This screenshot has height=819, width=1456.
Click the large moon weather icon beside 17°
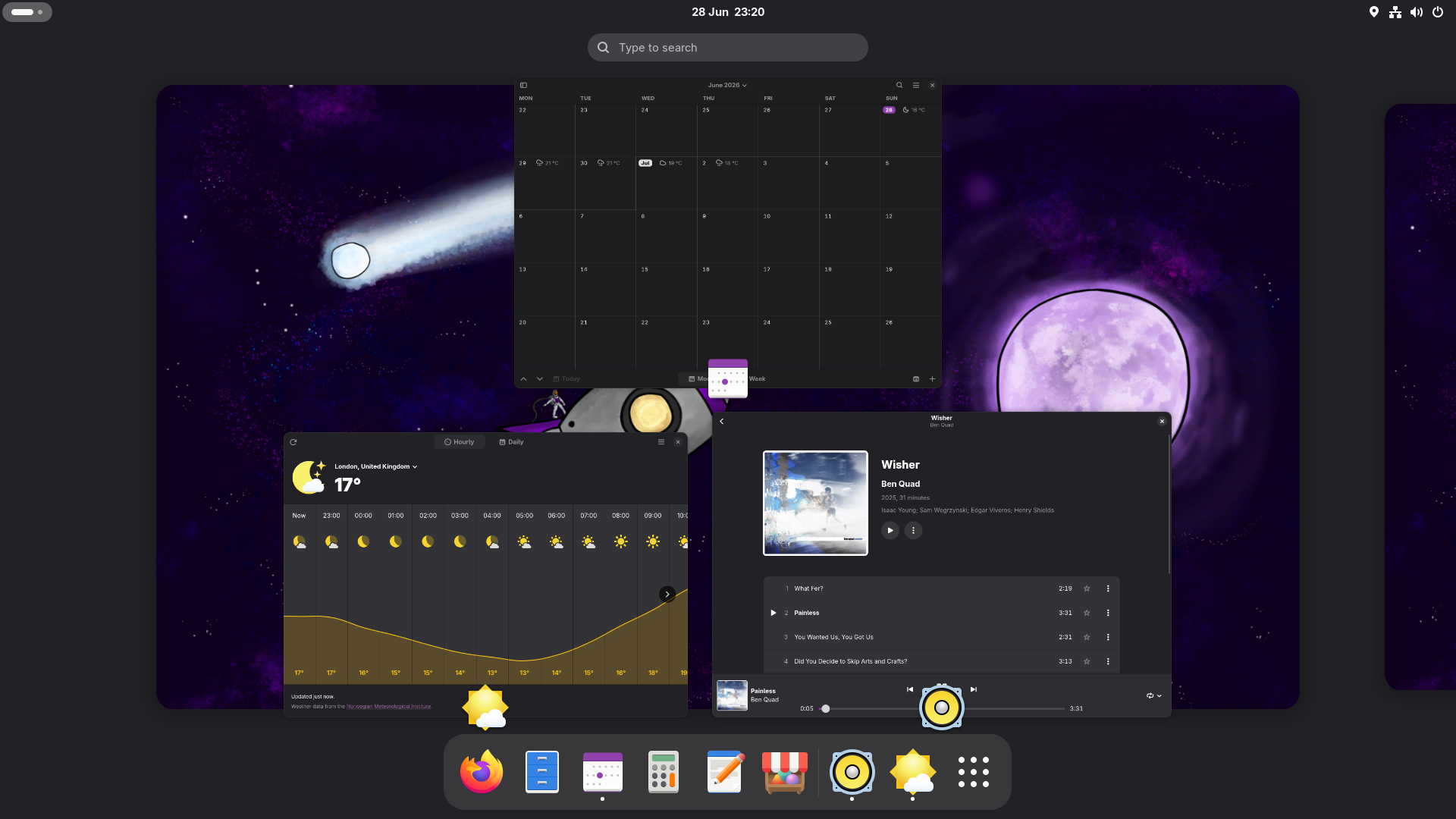click(309, 477)
